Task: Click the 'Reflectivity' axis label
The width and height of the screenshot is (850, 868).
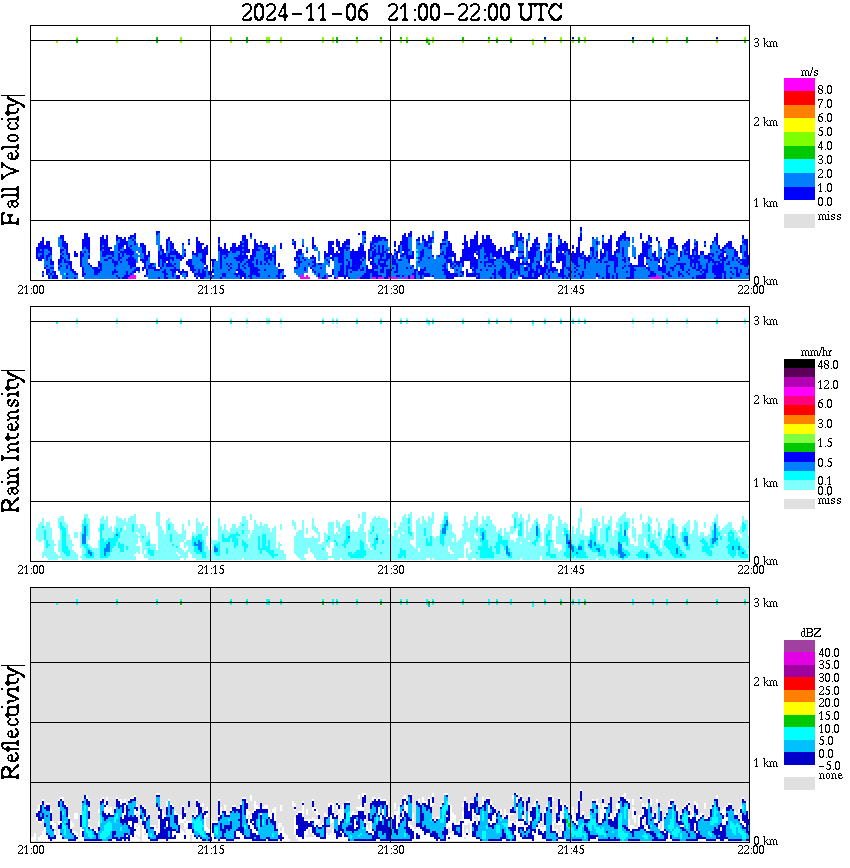Action: click(11, 722)
